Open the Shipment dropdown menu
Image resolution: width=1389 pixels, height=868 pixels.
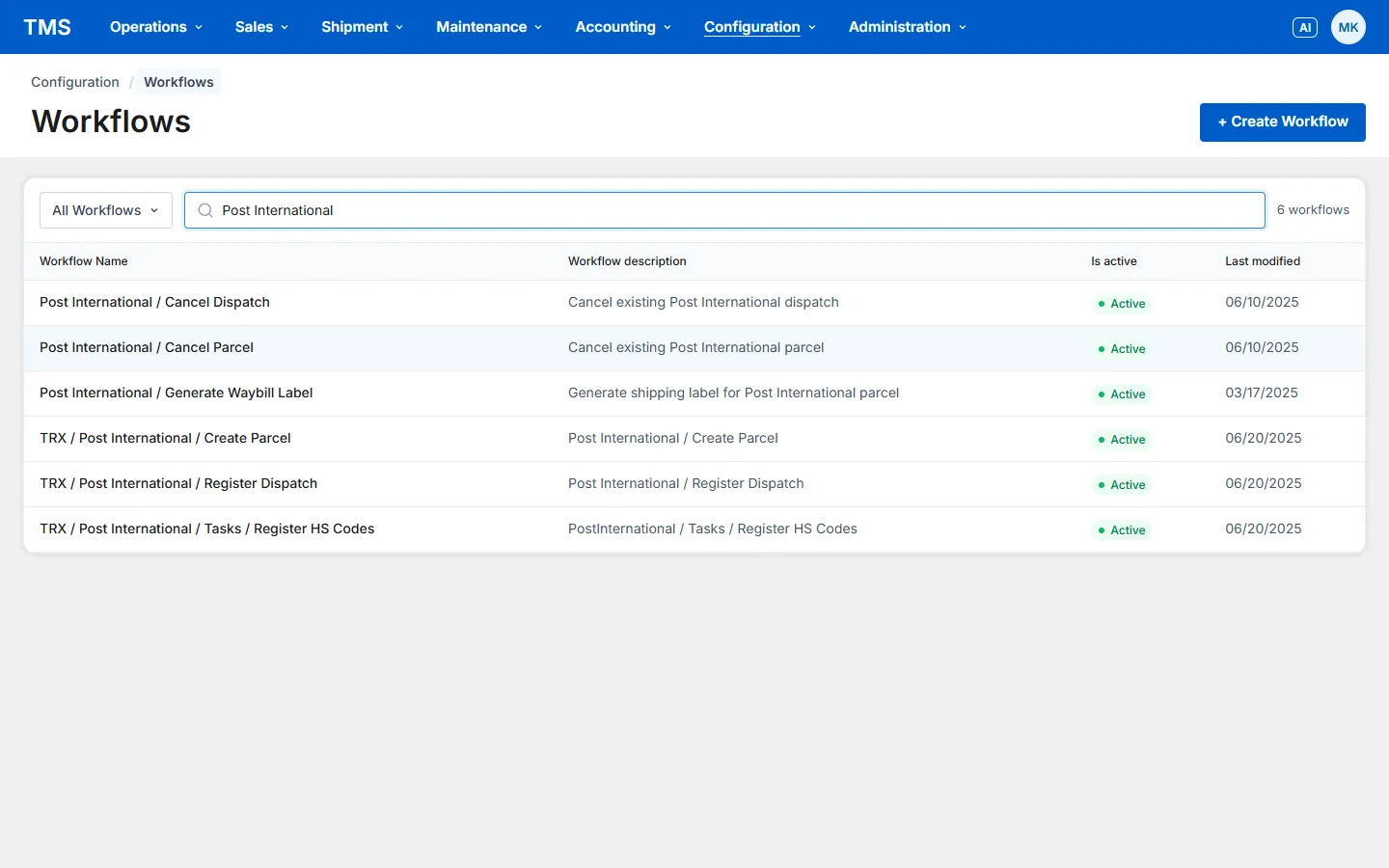[x=362, y=27]
